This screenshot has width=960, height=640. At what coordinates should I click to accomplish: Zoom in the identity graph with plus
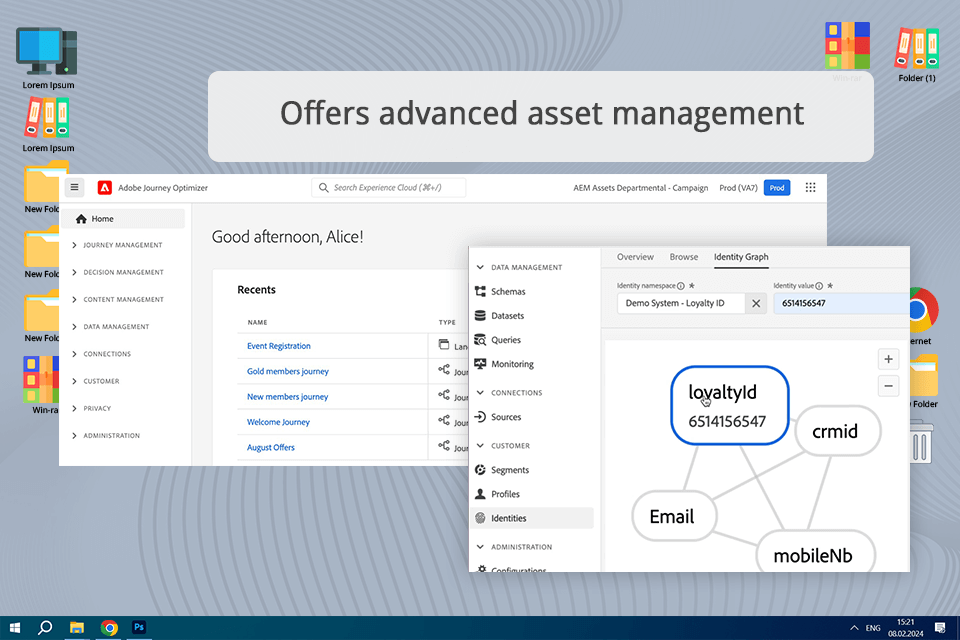pos(888,360)
